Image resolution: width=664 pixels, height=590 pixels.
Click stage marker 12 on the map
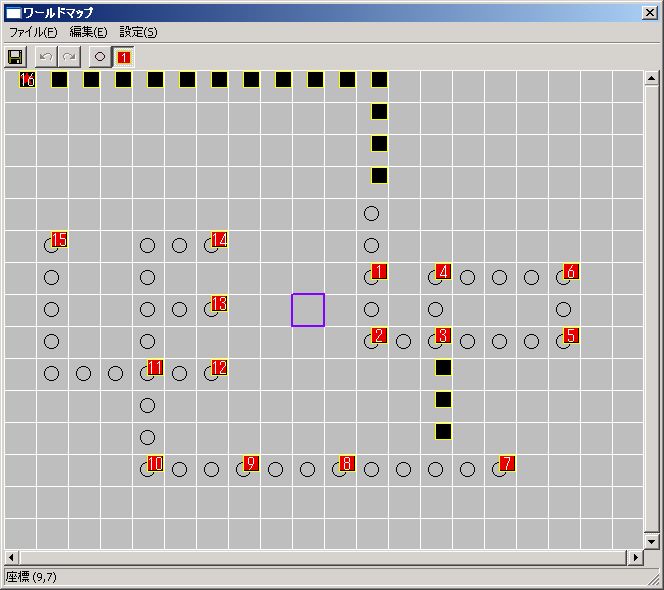(x=219, y=368)
